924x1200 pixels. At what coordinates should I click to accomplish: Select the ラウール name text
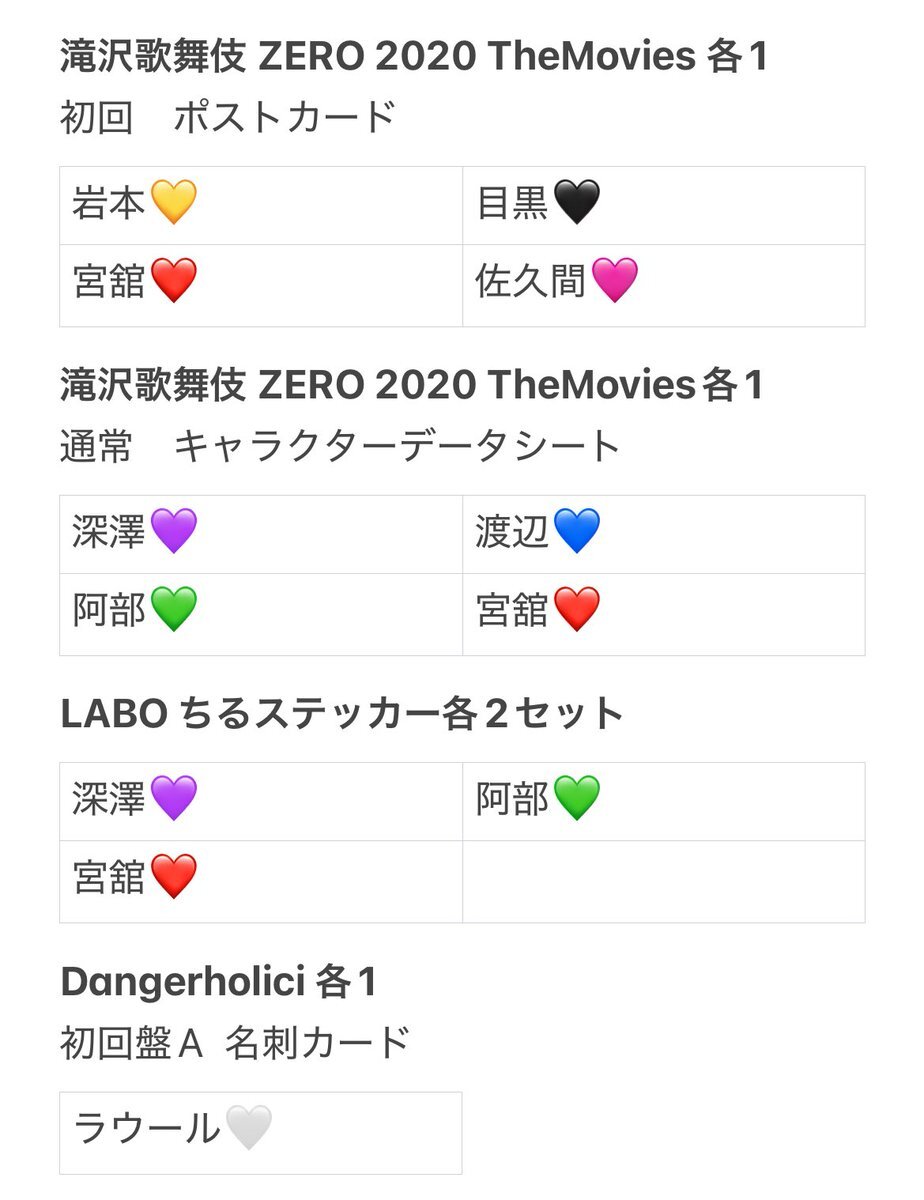pyautogui.click(x=147, y=1129)
